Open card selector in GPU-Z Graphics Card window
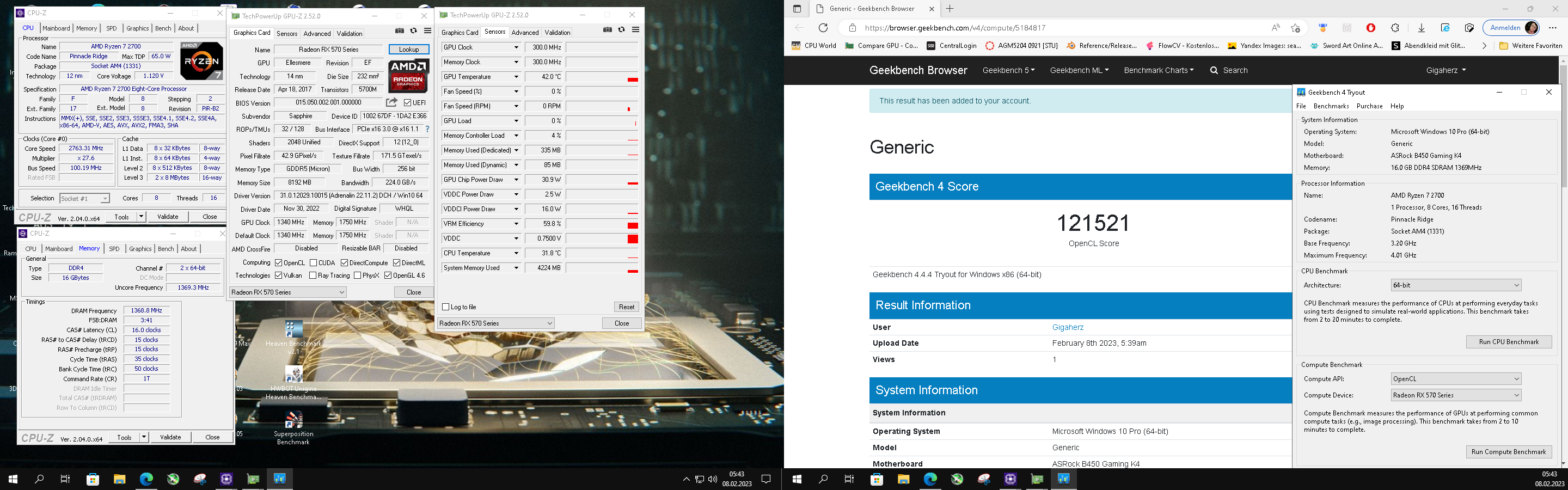The image size is (1568, 490). tap(288, 292)
